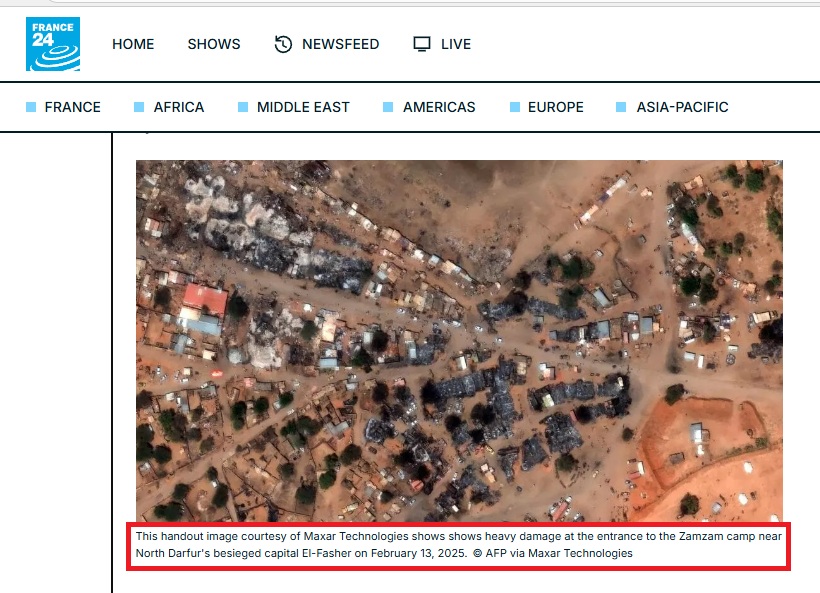Click blue square bullet beside Africa
This screenshot has height=593, width=820.
click(x=140, y=107)
